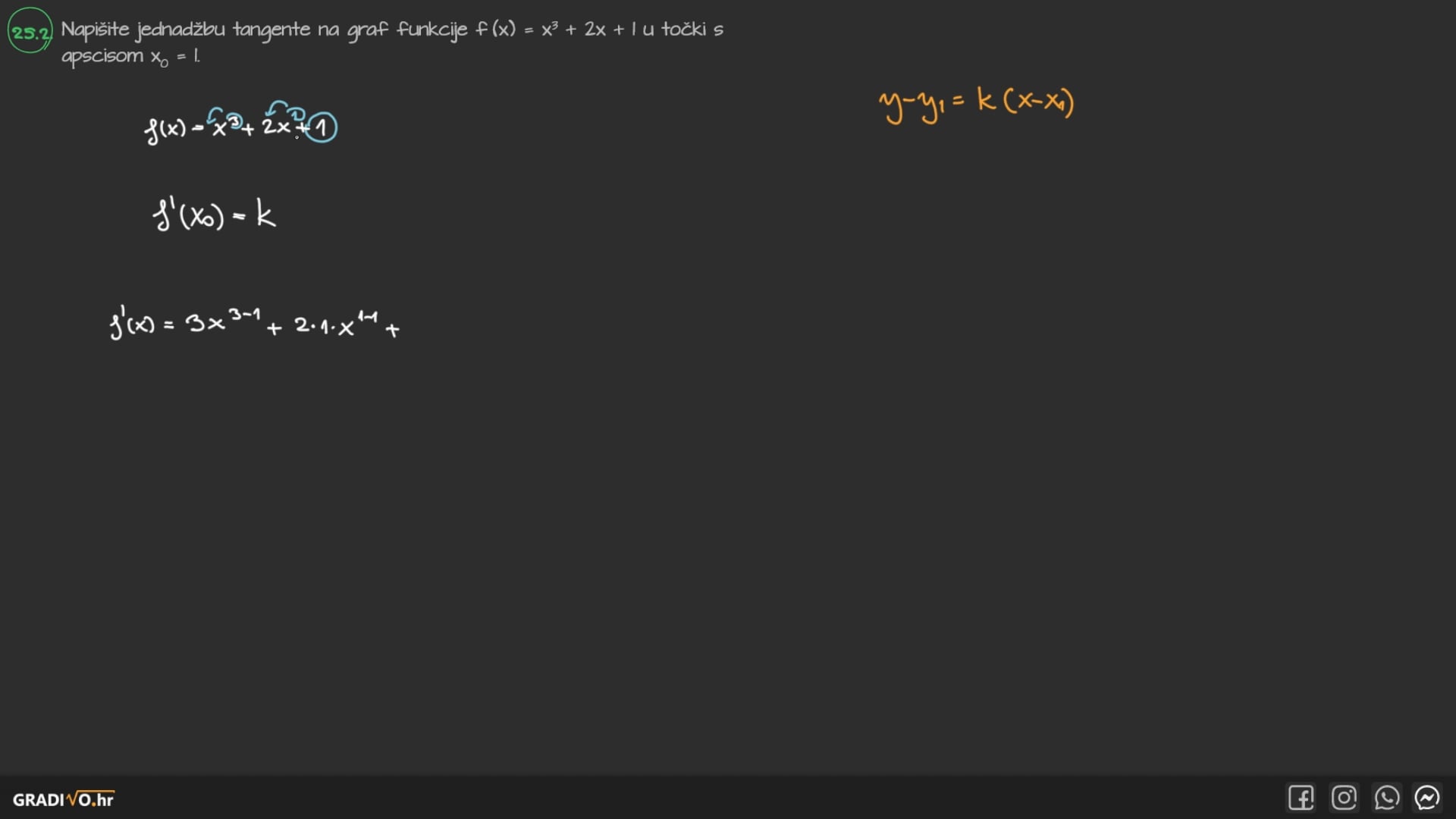Share via the WhatsApp icon
Image resolution: width=1456 pixels, height=819 pixels.
click(1386, 798)
